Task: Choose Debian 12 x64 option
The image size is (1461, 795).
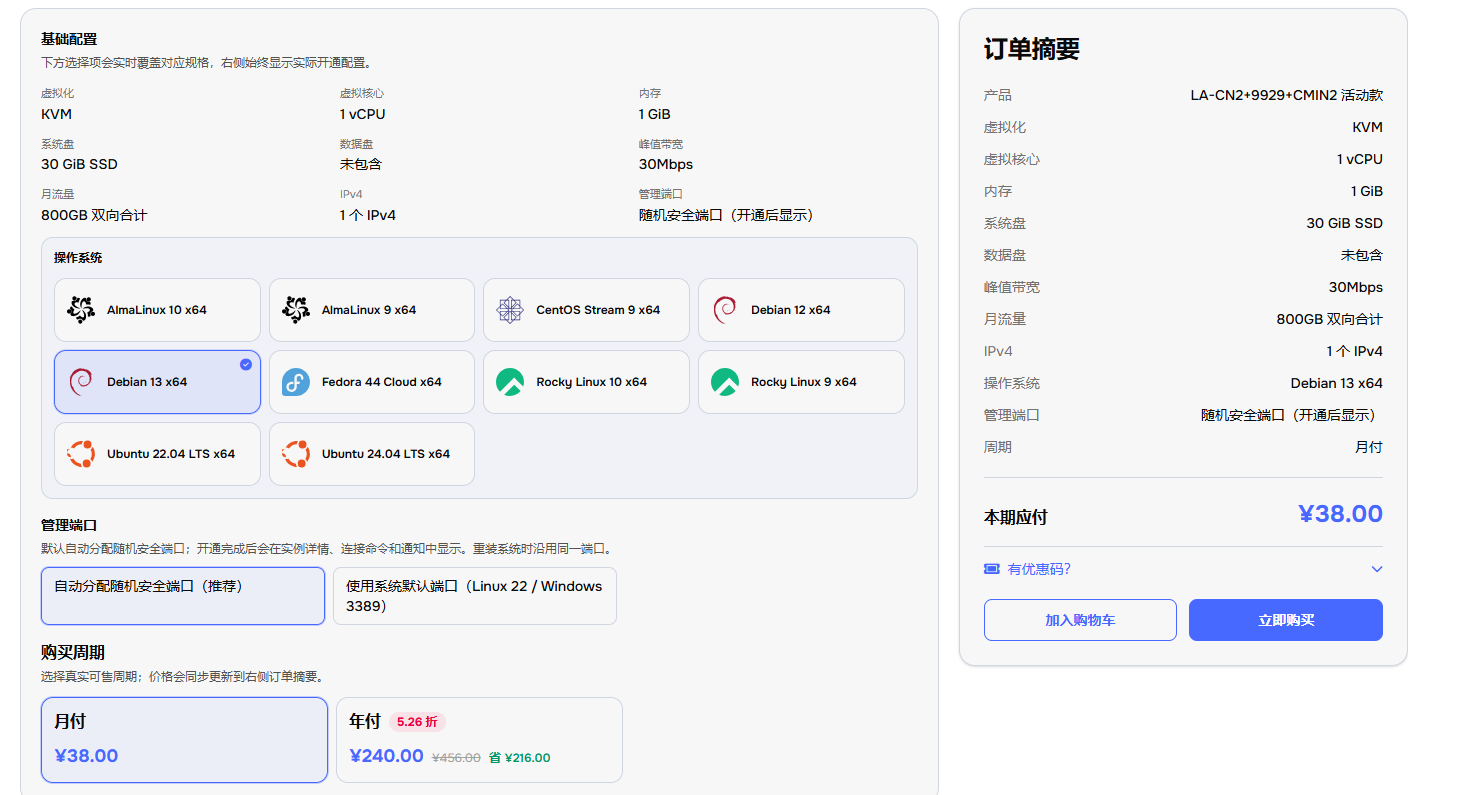Action: pyautogui.click(x=801, y=310)
